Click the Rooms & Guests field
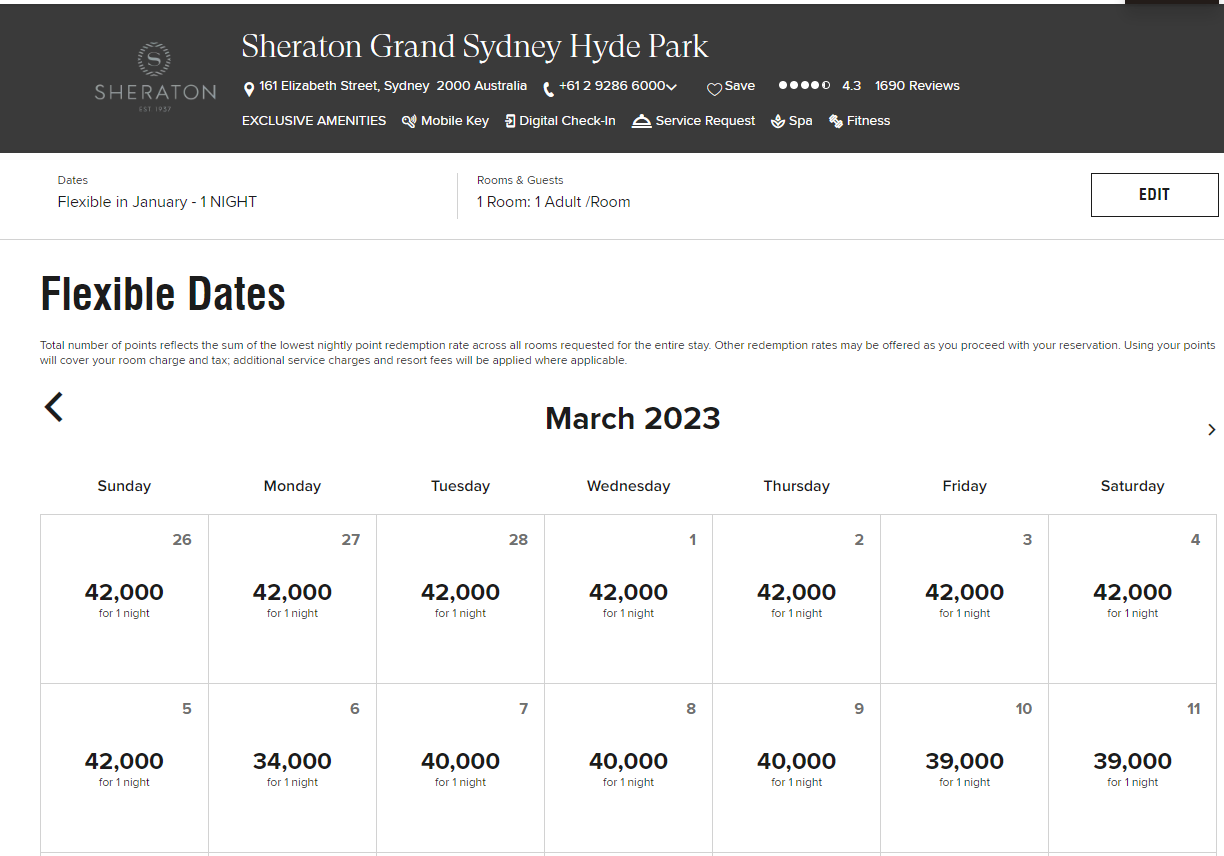The image size is (1224, 856). [x=553, y=201]
